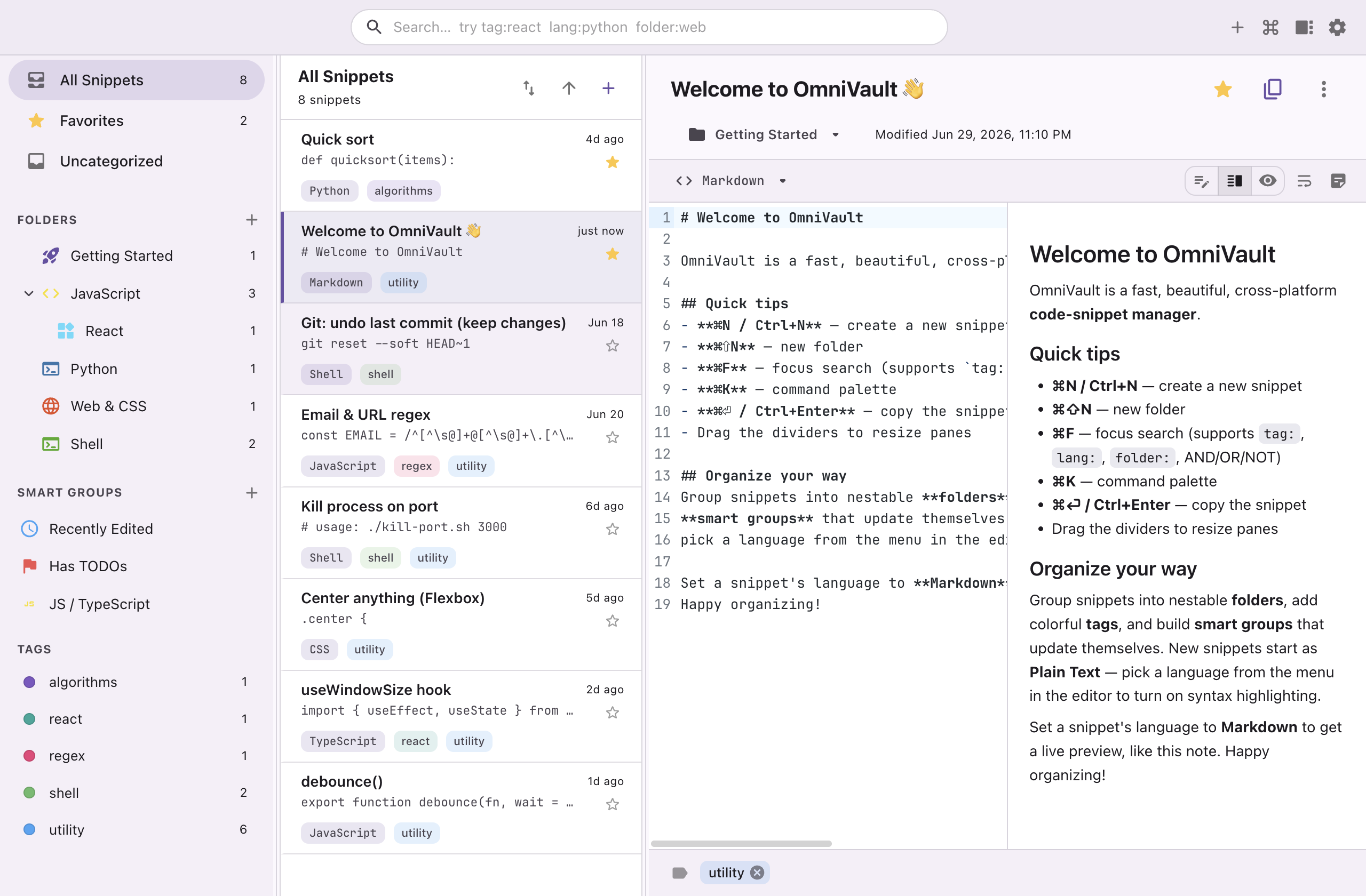Open Uncategorized in sidebar
This screenshot has height=896, width=1366.
click(137, 161)
